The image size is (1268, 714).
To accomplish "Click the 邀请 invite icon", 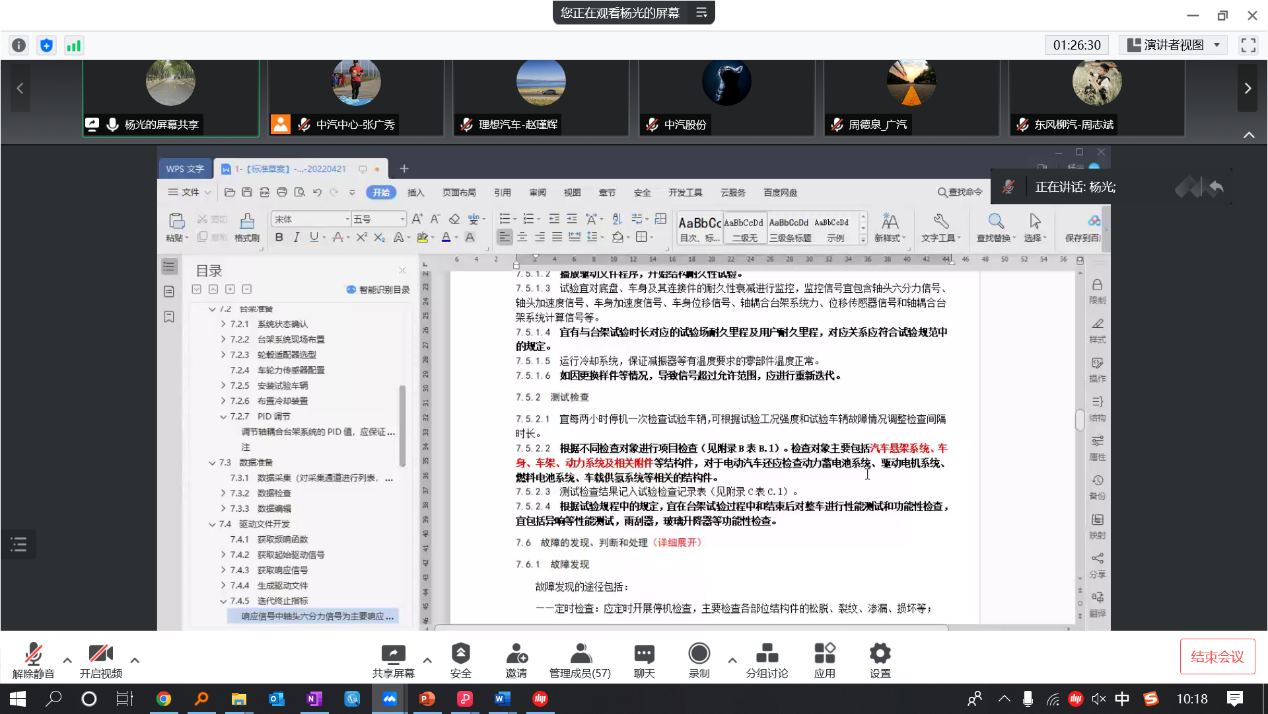I will (516, 660).
